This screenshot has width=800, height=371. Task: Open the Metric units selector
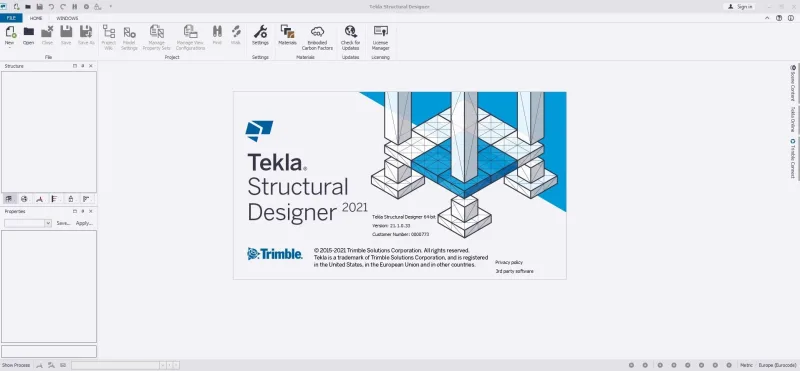point(746,365)
